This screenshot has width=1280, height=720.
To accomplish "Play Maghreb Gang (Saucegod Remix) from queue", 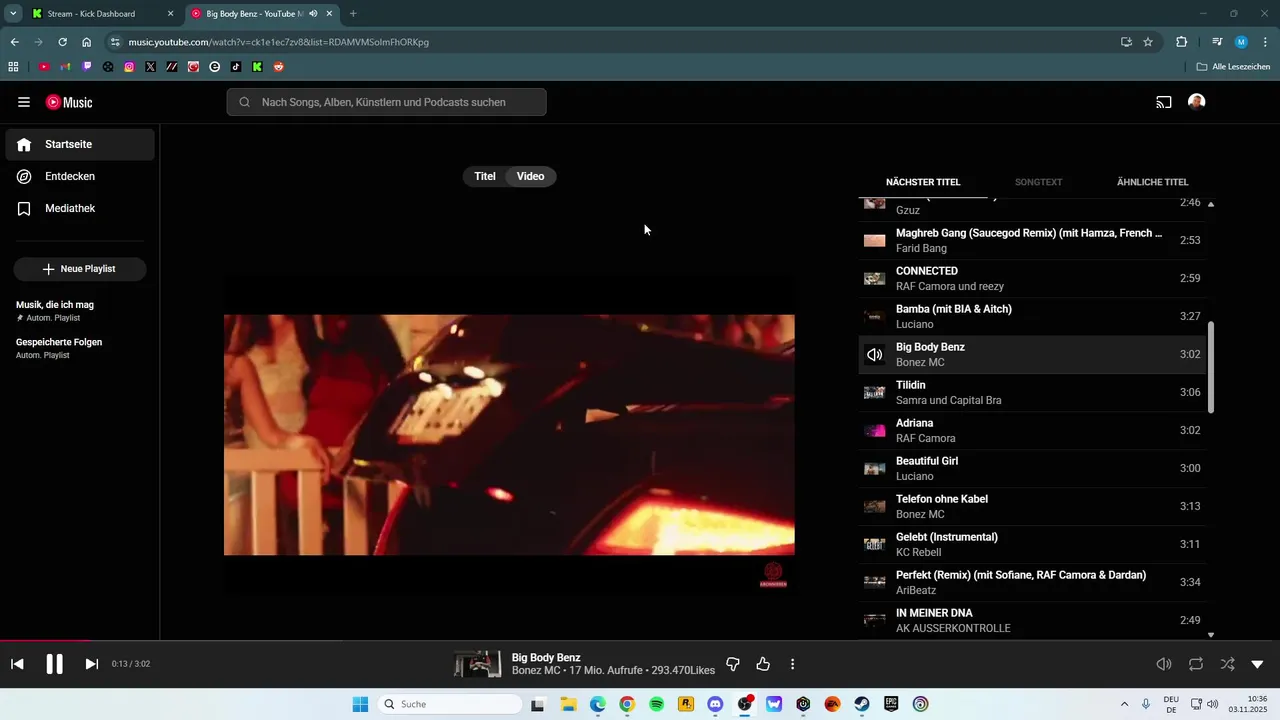I will click(1032, 240).
